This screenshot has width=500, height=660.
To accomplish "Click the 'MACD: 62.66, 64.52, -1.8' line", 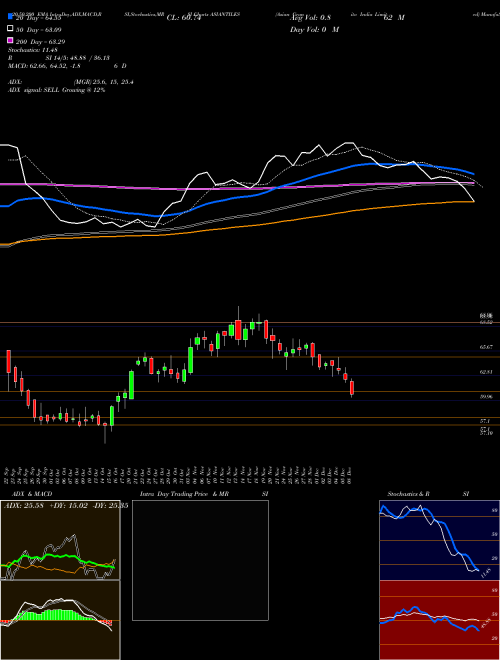I will tap(44, 66).
